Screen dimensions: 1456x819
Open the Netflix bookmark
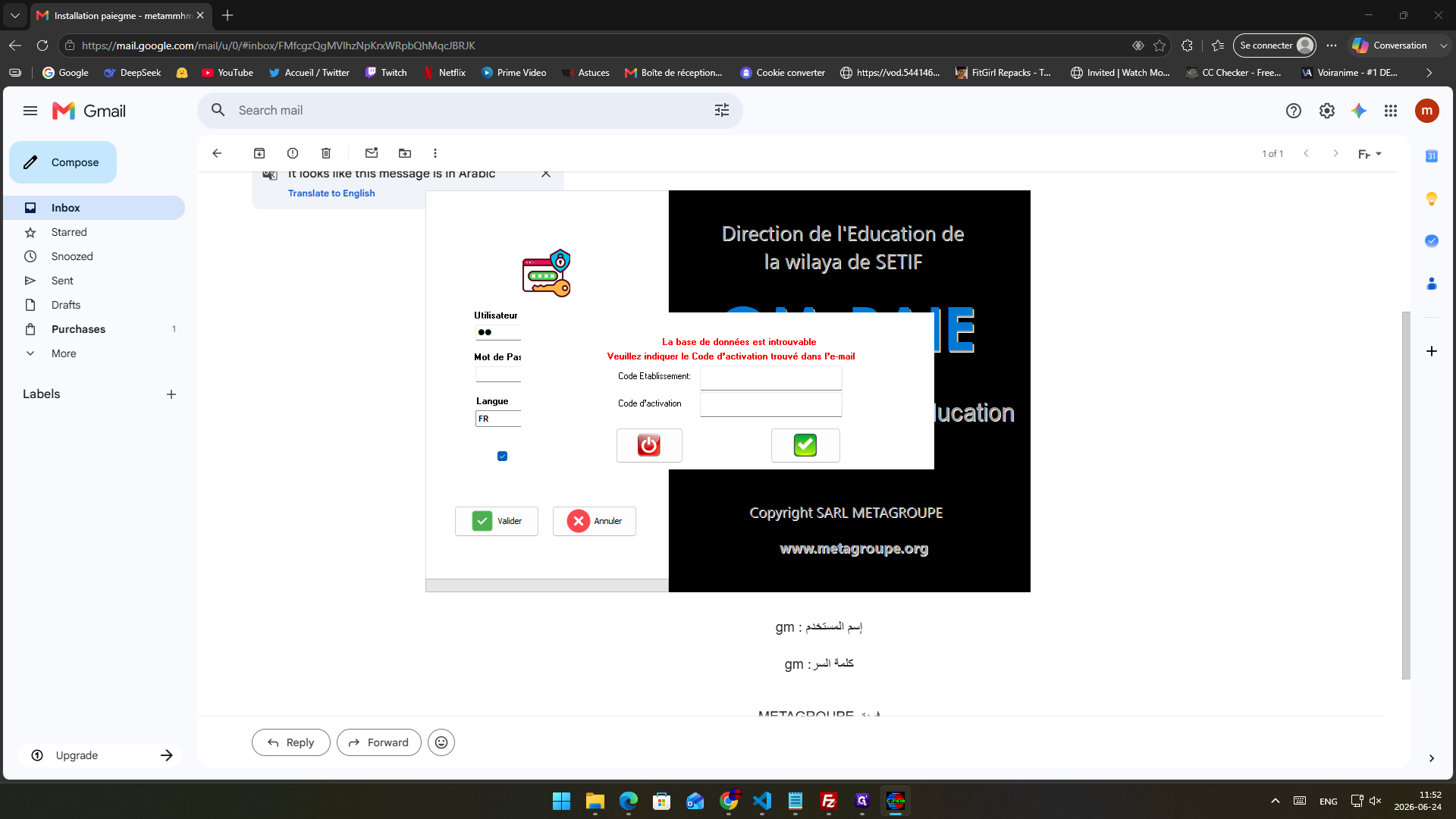click(x=444, y=73)
